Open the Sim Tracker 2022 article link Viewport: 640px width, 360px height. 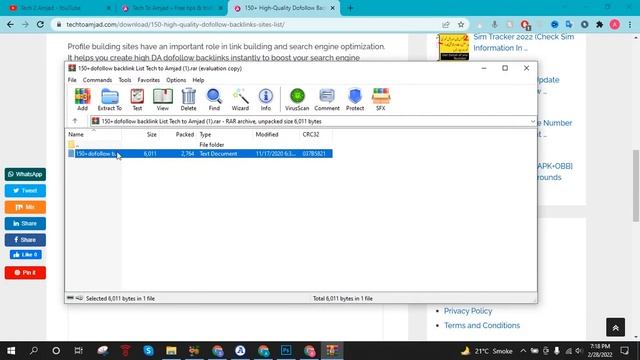[524, 42]
